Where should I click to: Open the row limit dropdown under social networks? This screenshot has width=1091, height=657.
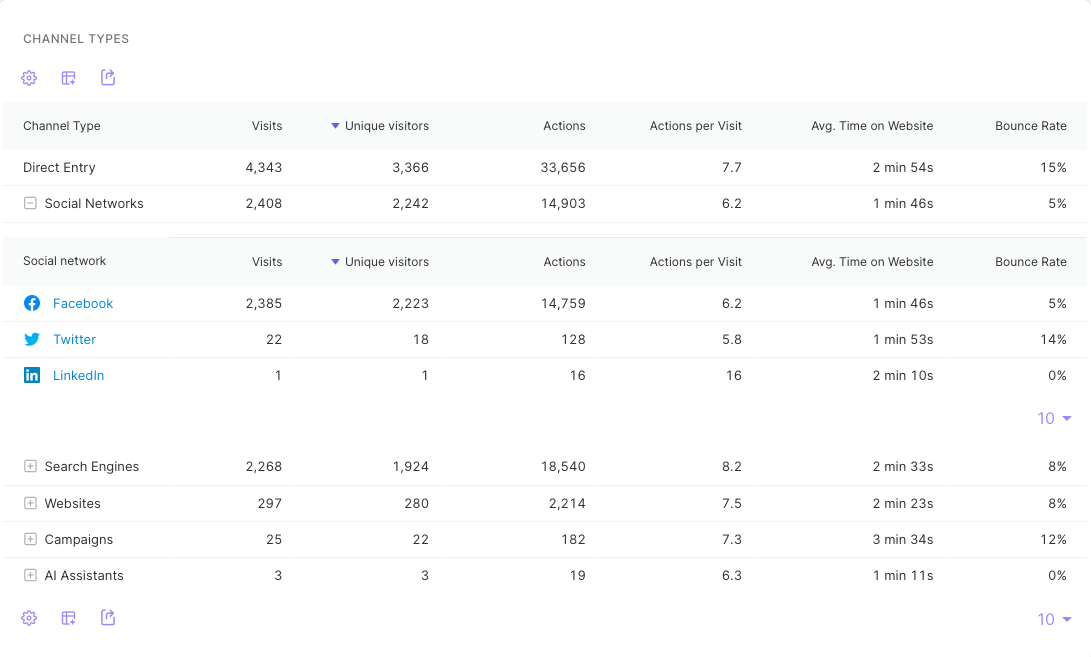(1054, 418)
